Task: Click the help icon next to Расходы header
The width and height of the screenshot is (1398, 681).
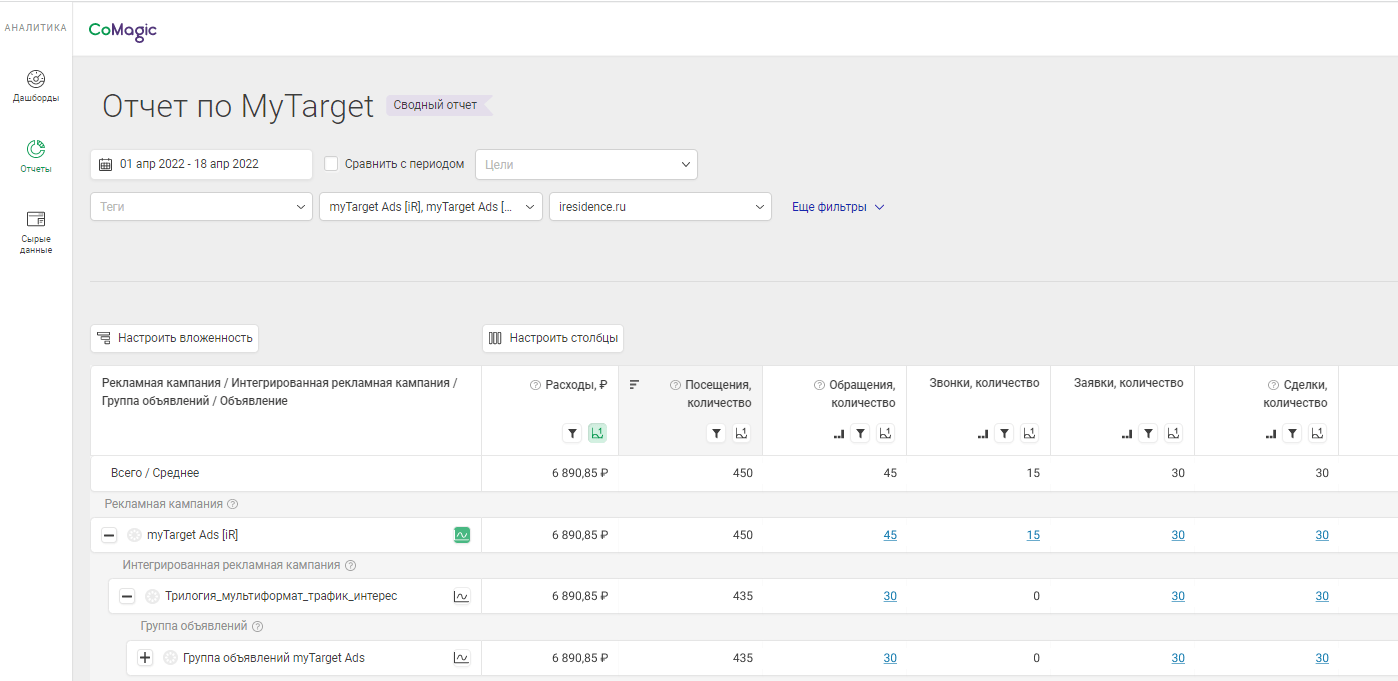Action: pyautogui.click(x=535, y=385)
